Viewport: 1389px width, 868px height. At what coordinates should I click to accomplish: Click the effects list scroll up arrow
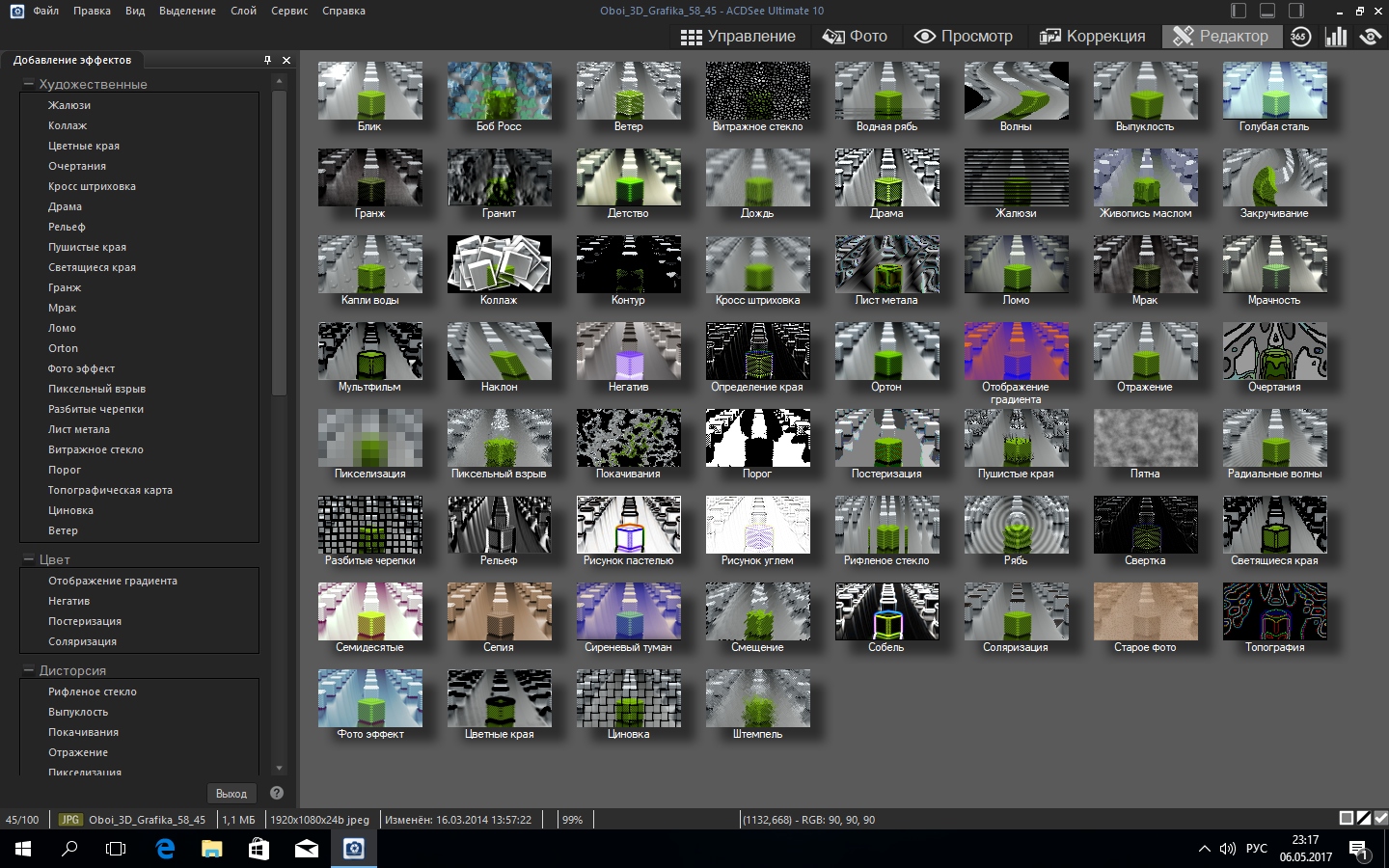point(279,81)
